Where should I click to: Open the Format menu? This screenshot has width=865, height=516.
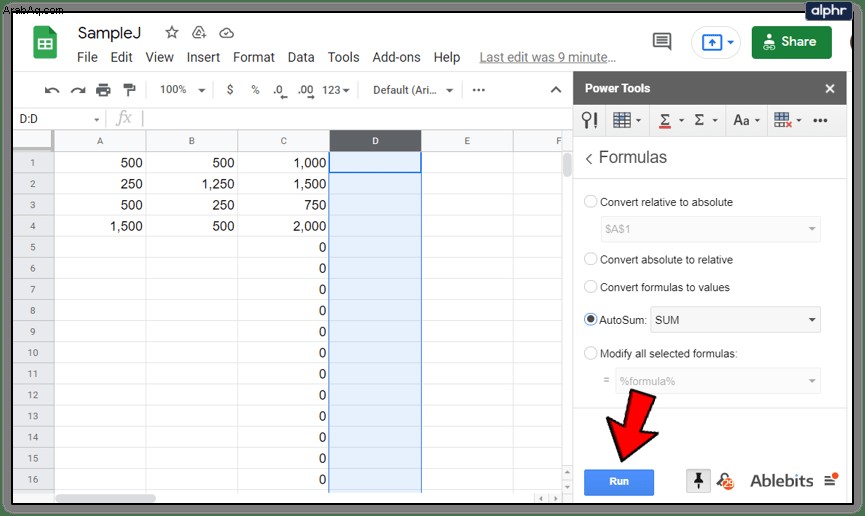click(254, 57)
